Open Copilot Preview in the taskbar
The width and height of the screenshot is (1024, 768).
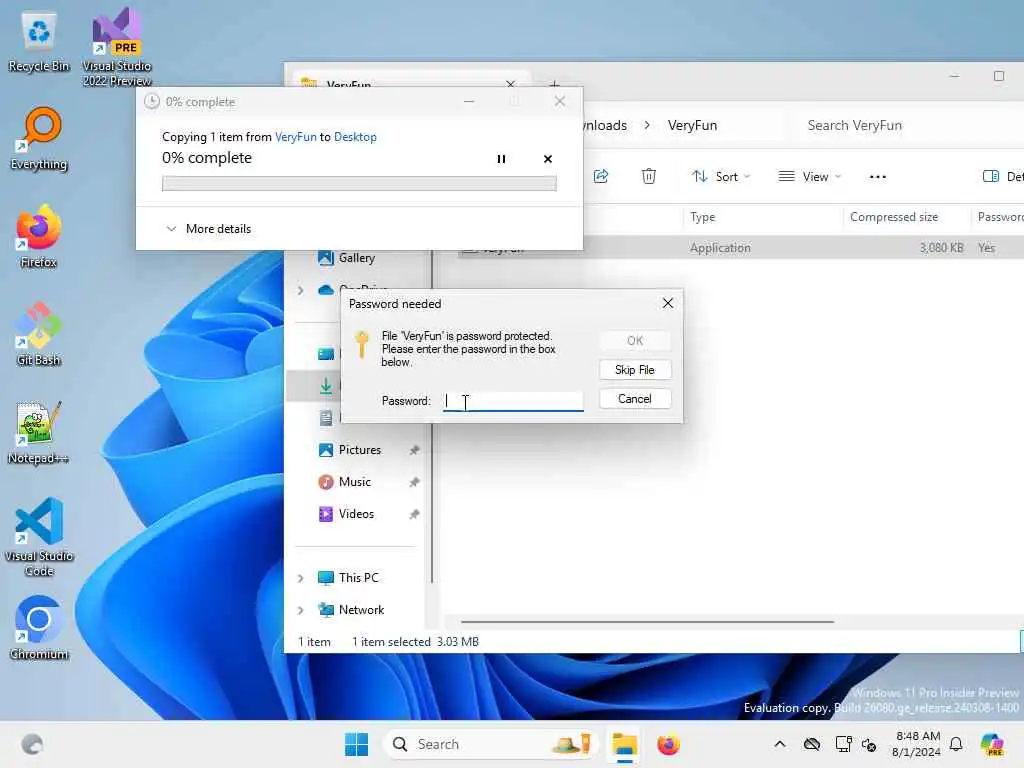tap(993, 744)
